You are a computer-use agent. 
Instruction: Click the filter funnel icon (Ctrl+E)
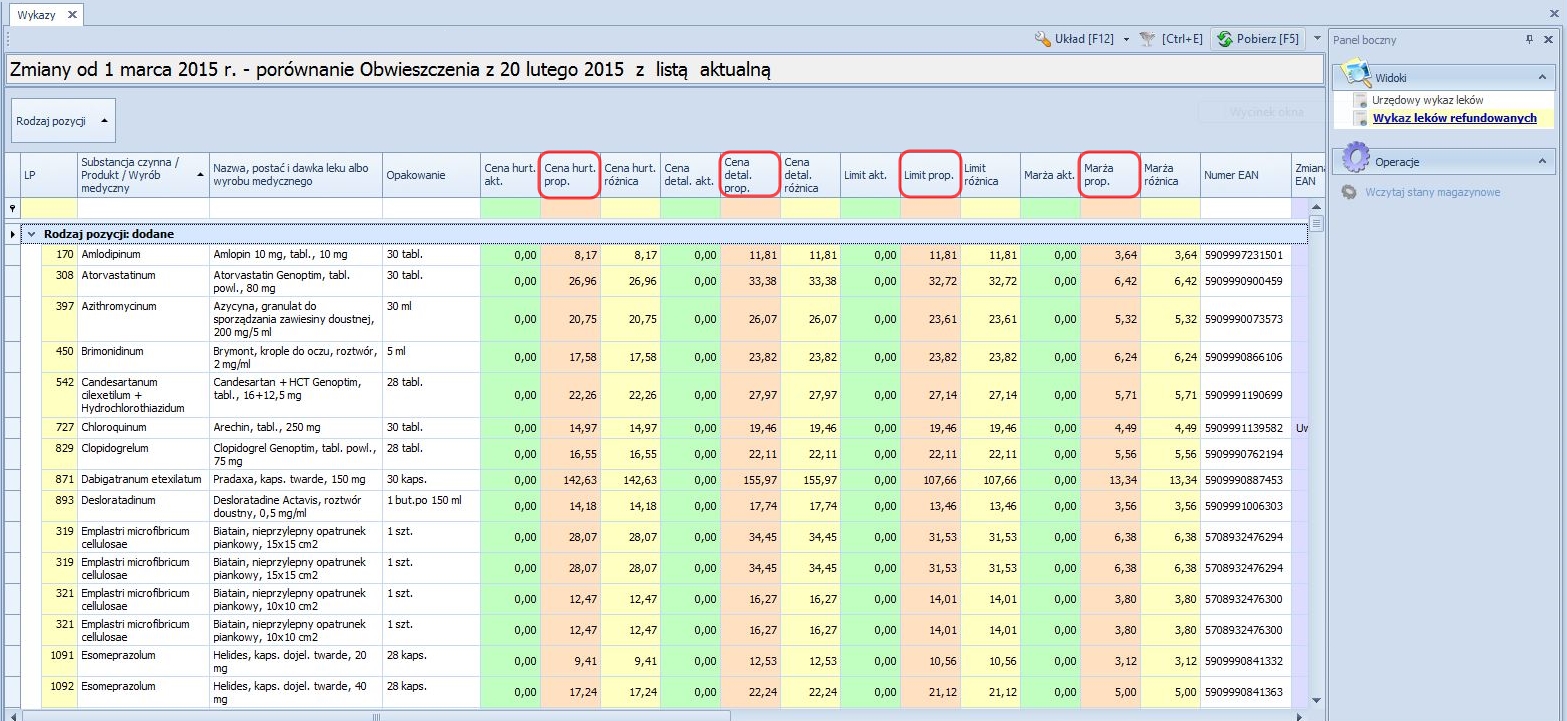1146,39
